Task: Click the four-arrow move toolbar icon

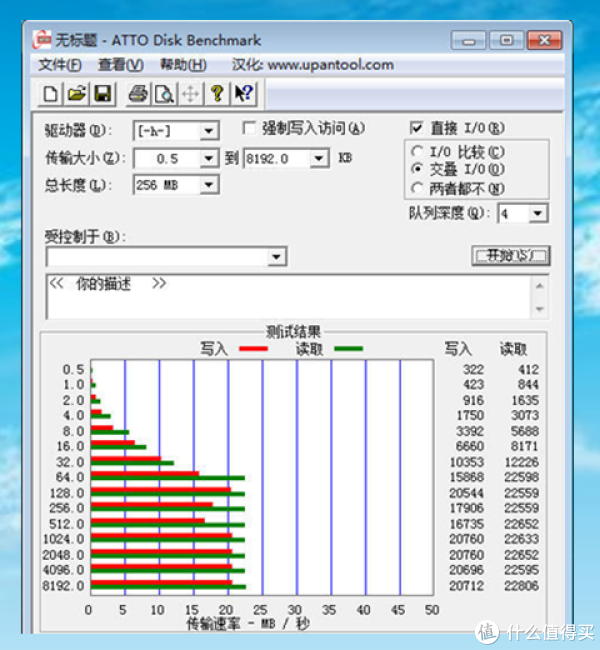Action: click(x=190, y=94)
